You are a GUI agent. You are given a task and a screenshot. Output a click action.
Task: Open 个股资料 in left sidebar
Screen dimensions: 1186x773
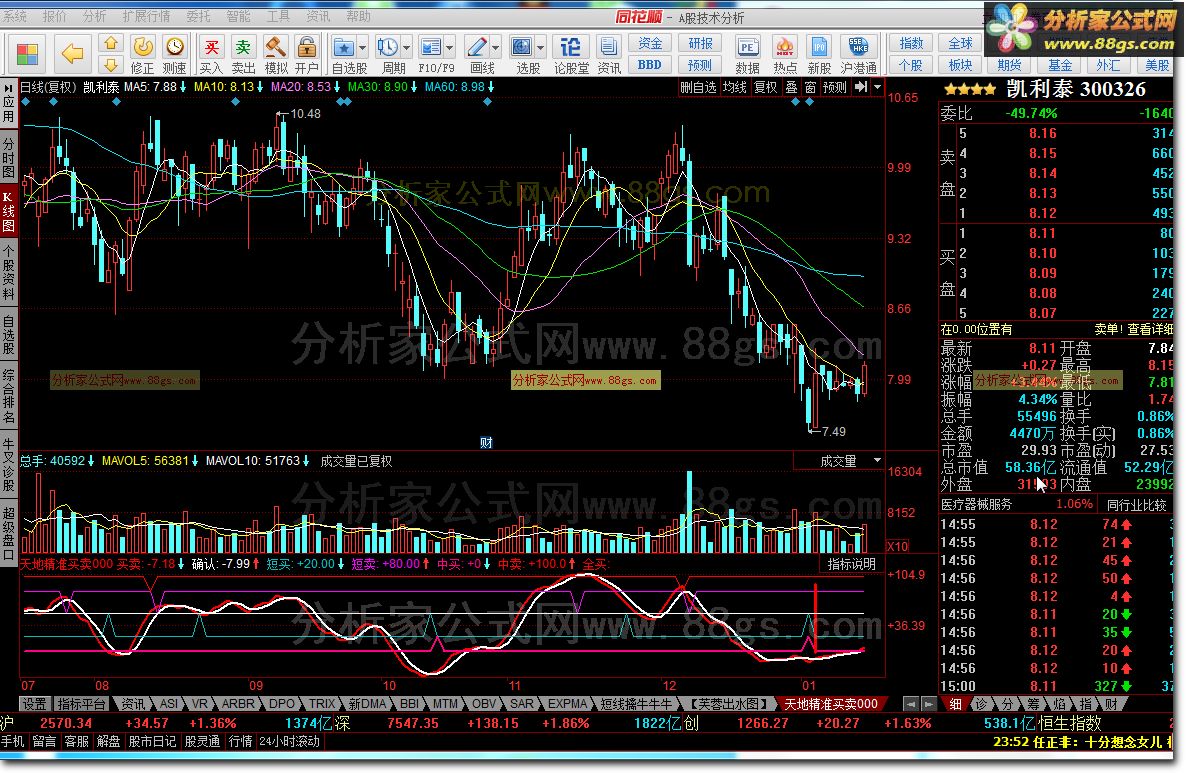coord(8,273)
